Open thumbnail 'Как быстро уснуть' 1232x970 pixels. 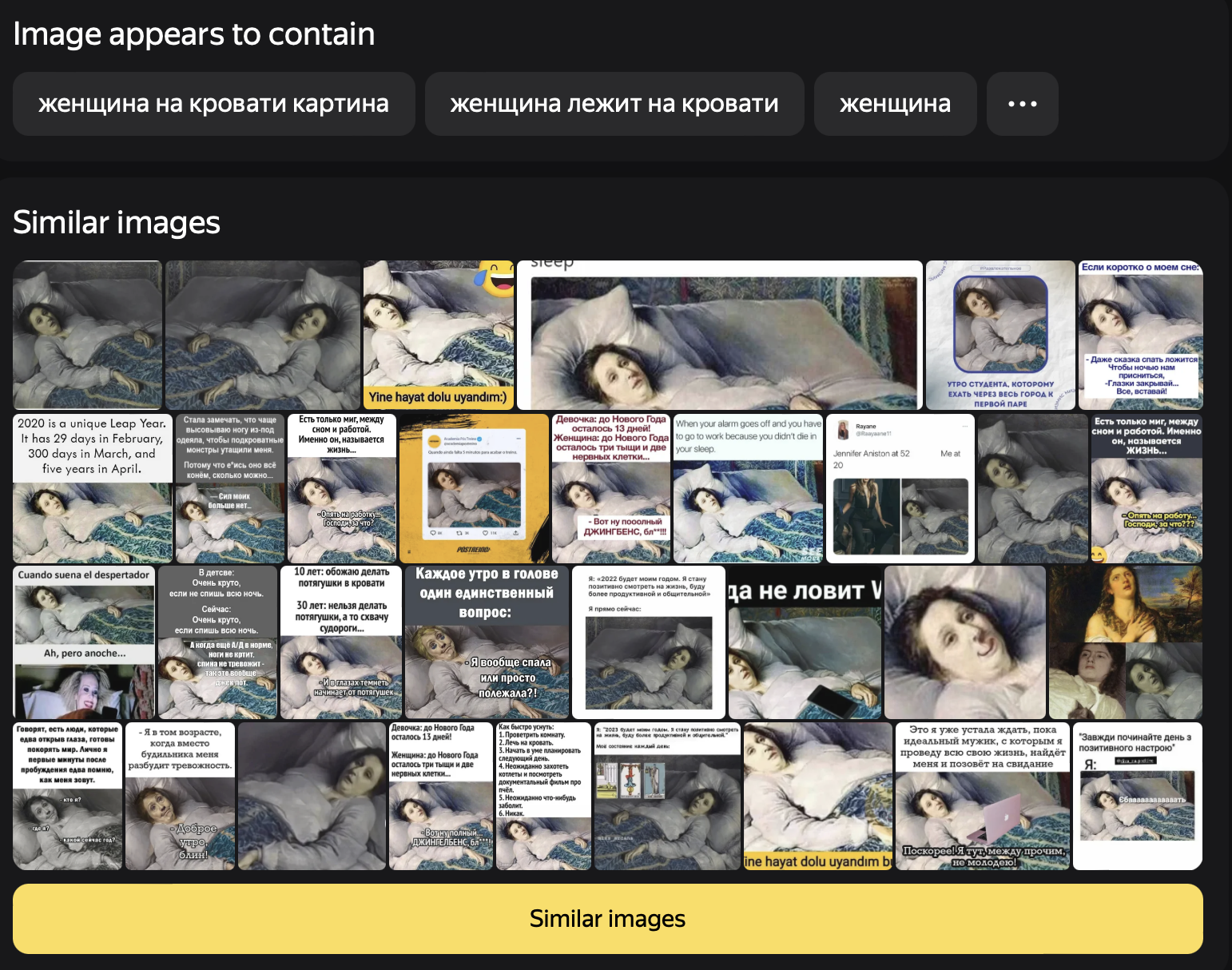click(544, 796)
